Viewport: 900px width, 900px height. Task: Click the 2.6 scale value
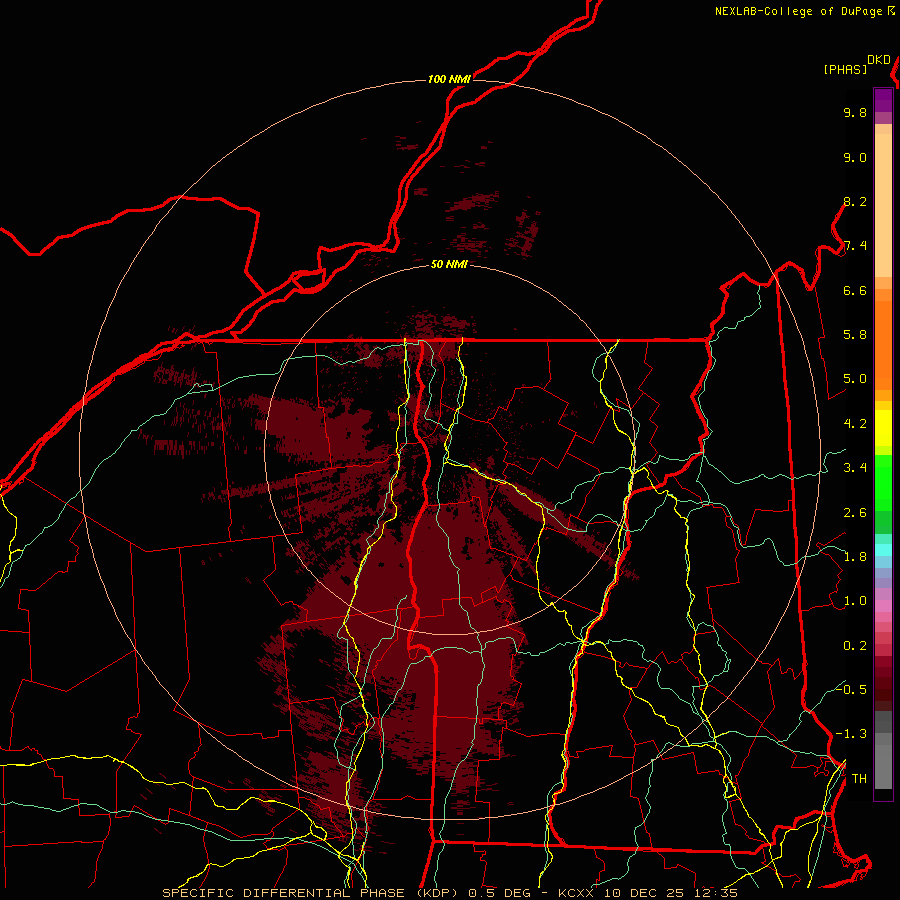tap(855, 513)
